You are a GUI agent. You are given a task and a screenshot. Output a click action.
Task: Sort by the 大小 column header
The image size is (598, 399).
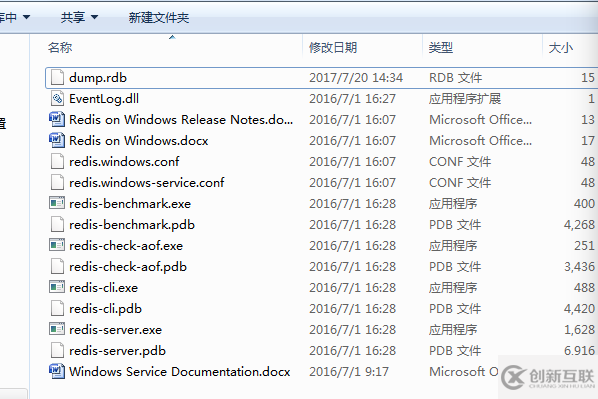[x=561, y=48]
